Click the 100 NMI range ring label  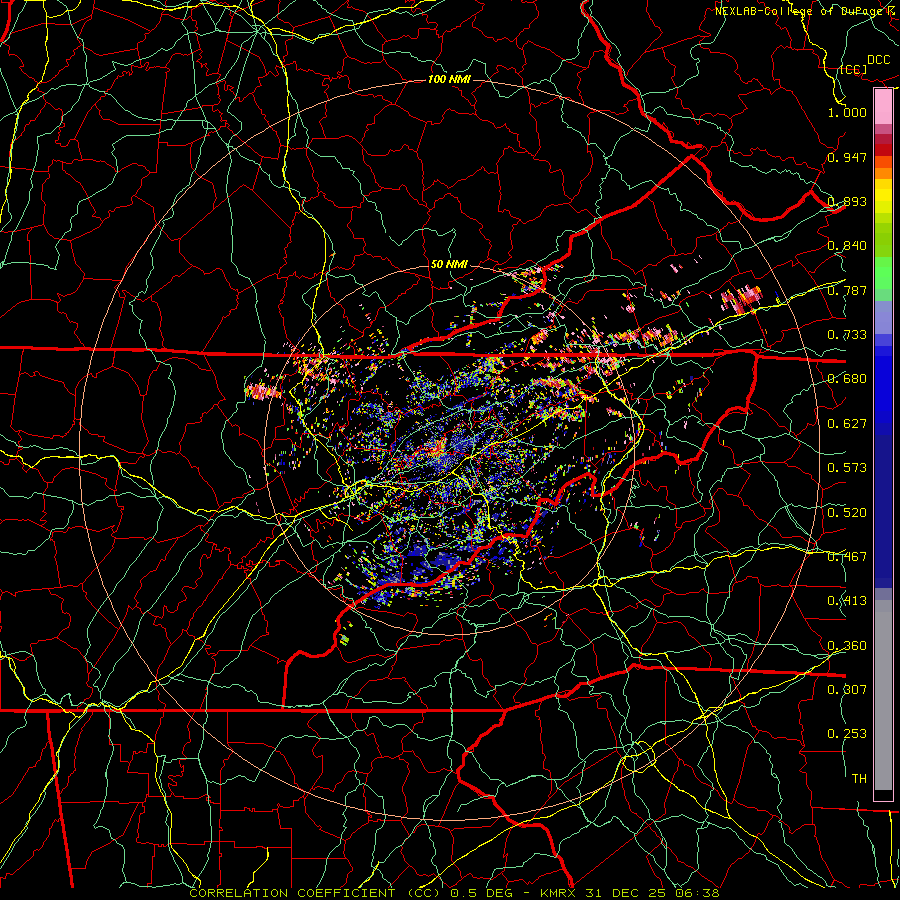coord(449,79)
